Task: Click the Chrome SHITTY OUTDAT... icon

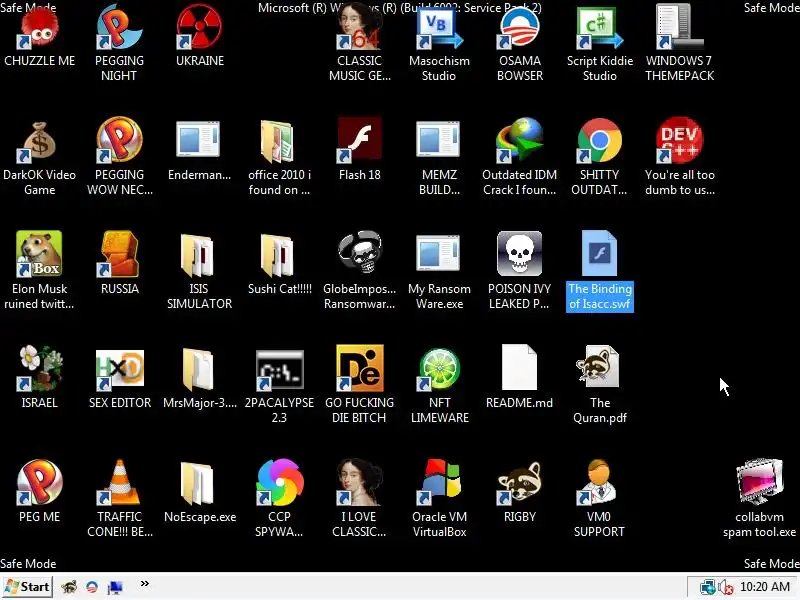Action: [x=600, y=140]
